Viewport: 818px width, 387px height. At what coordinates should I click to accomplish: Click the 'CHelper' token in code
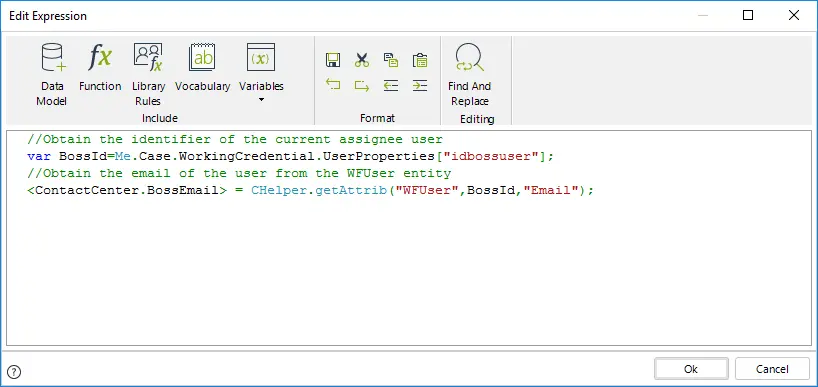[279, 190]
